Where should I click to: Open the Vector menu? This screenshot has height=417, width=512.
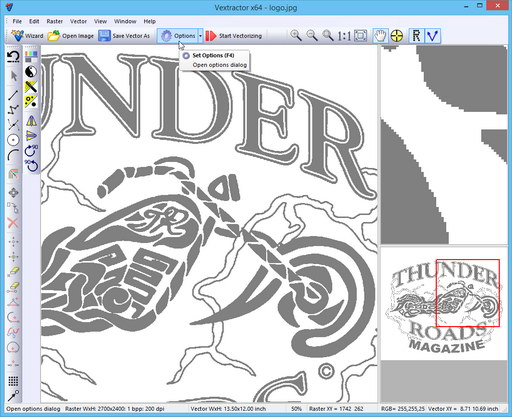[78, 21]
